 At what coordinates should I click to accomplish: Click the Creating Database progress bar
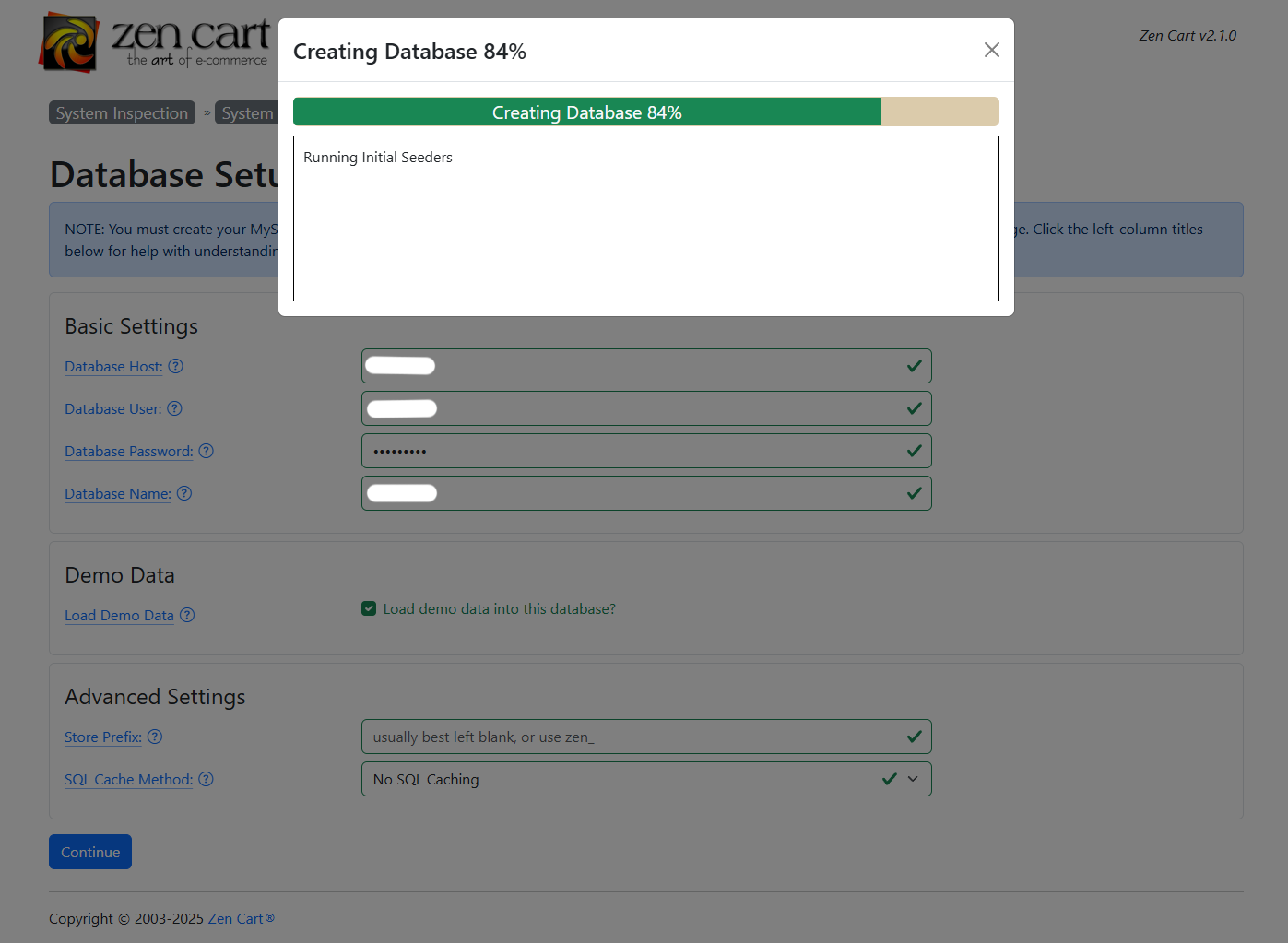coord(645,112)
